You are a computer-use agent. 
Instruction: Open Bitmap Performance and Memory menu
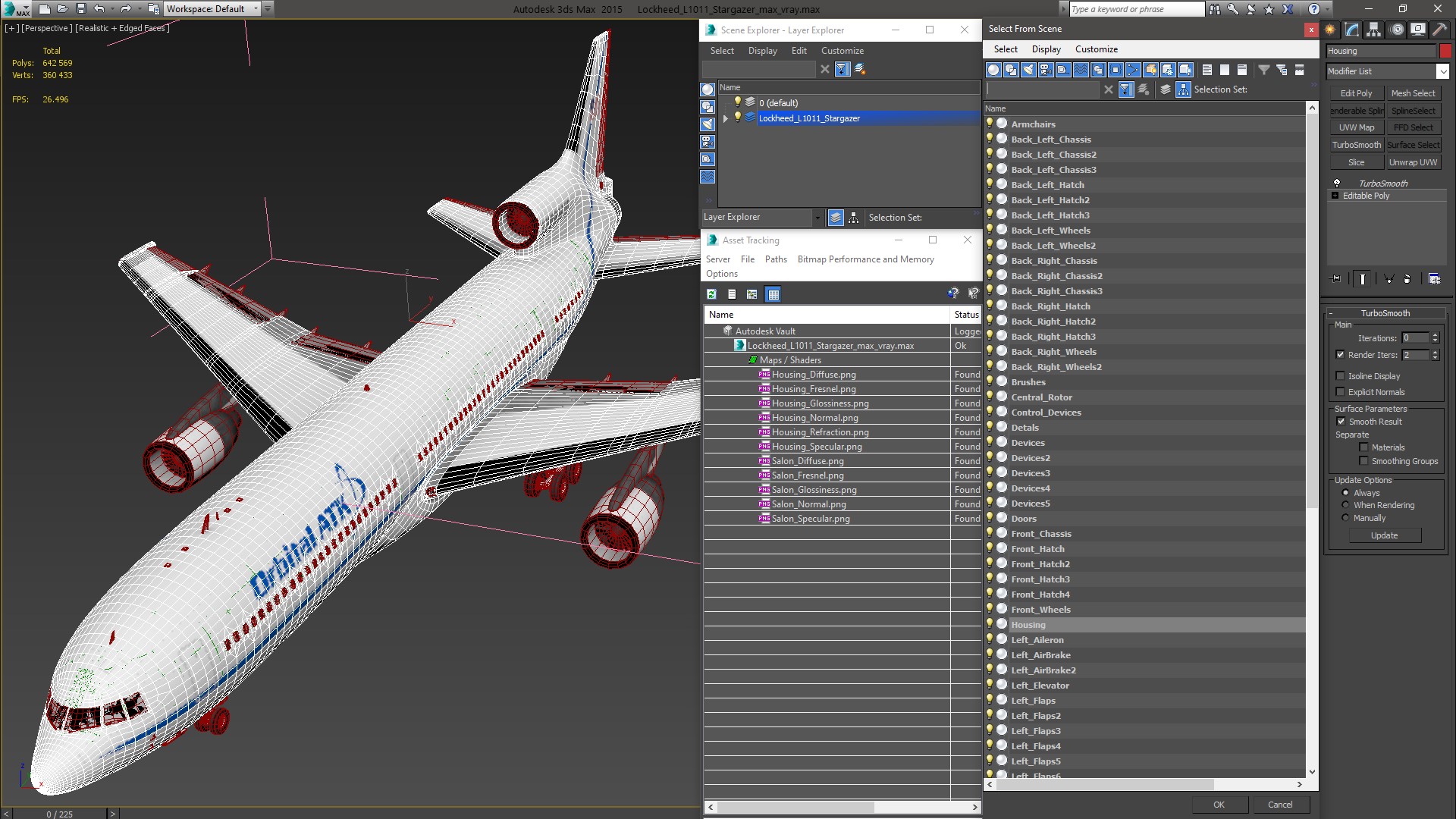[x=865, y=259]
